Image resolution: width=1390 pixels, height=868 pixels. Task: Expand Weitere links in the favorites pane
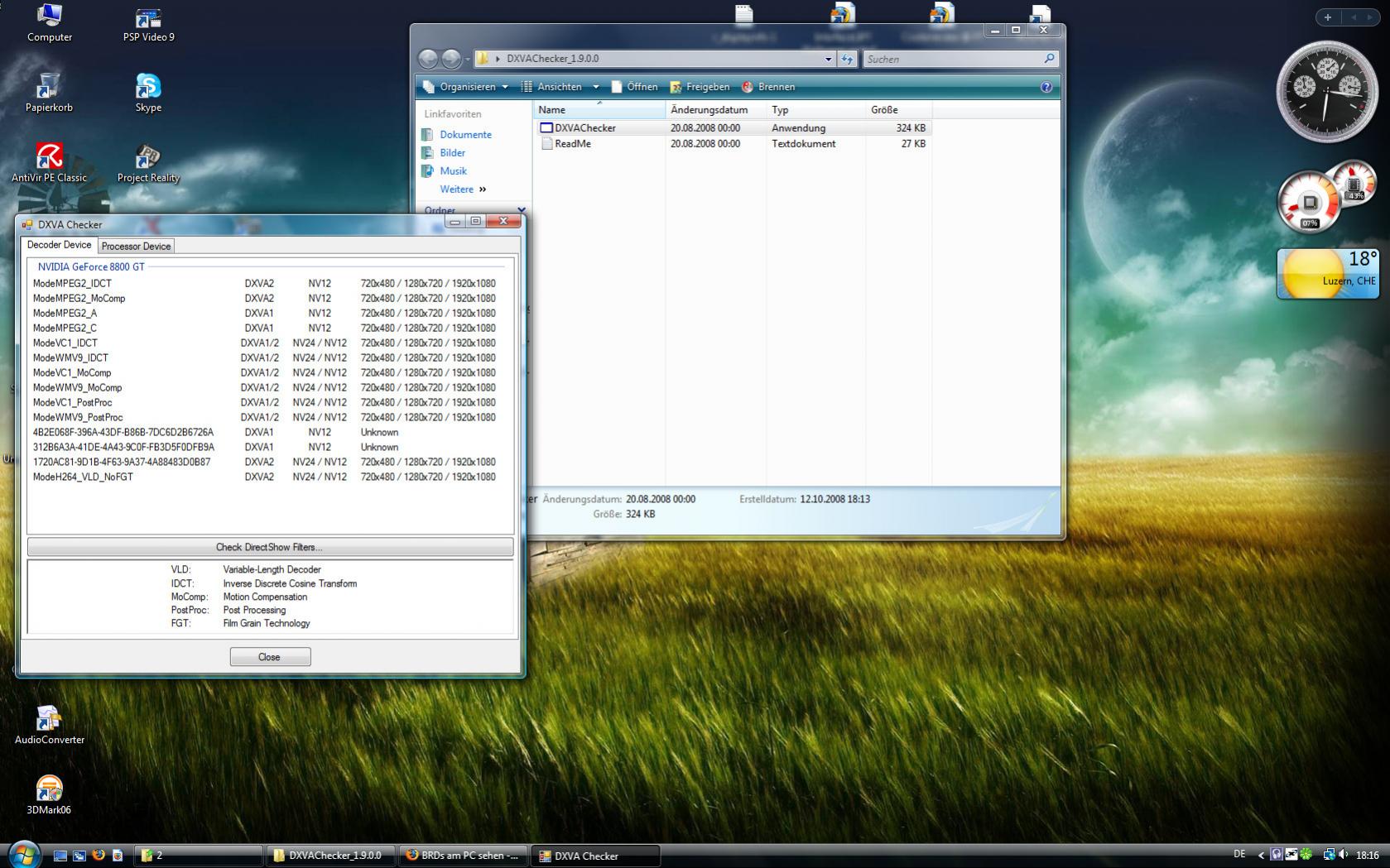[x=463, y=189]
